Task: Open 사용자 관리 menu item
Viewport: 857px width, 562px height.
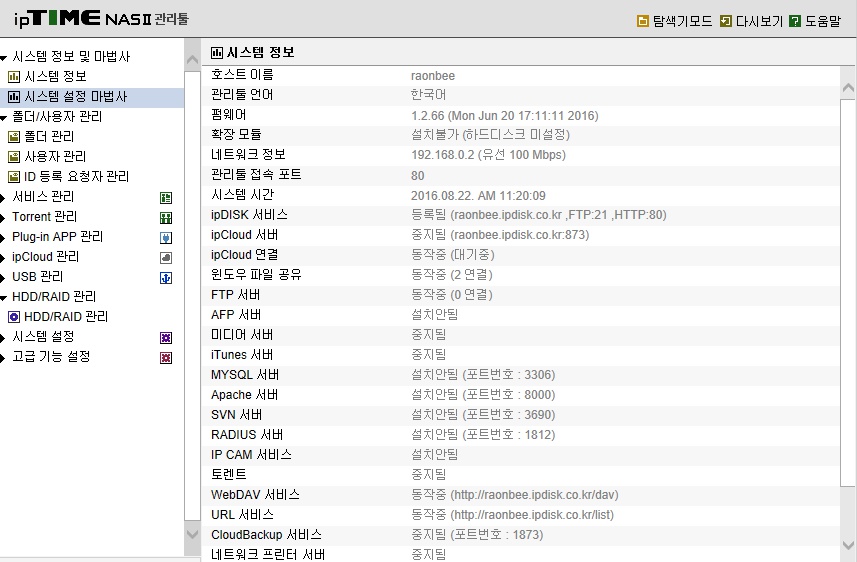Action: click(x=55, y=156)
